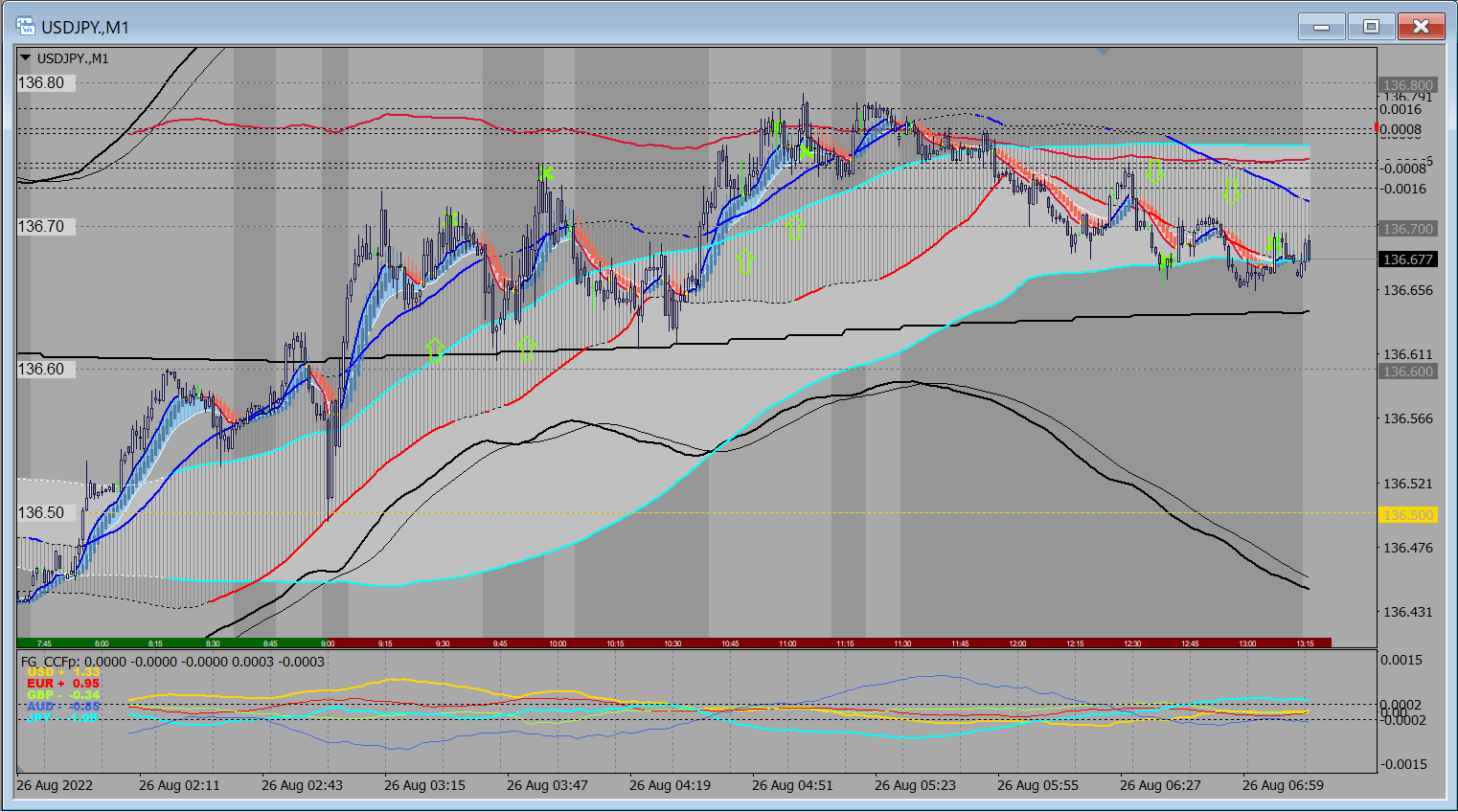Expand the USDJPY.,M1 dropdown triangle
Viewport: 1458px width, 812px height.
(25, 58)
